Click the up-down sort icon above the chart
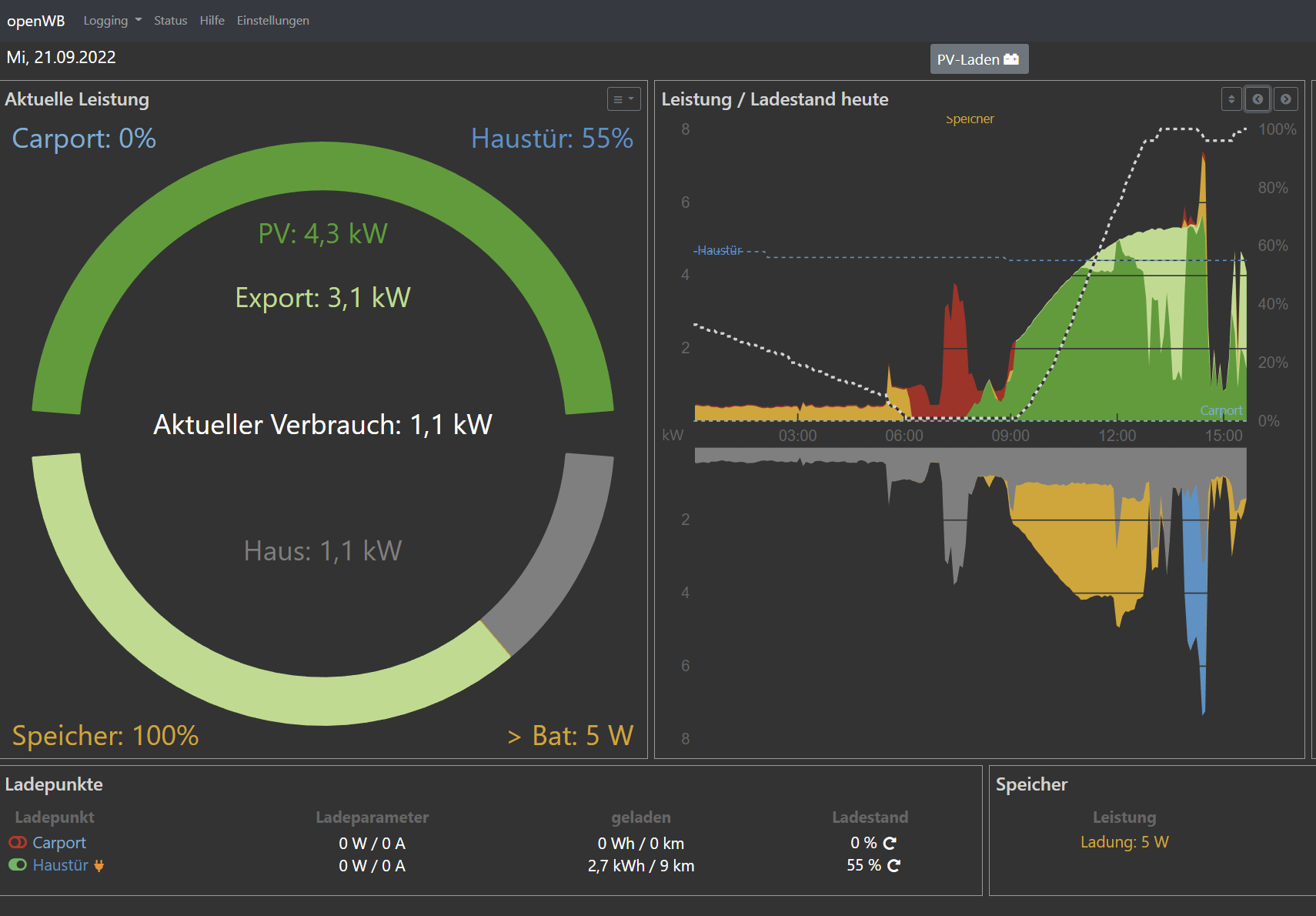This screenshot has width=1316, height=916. click(1231, 99)
